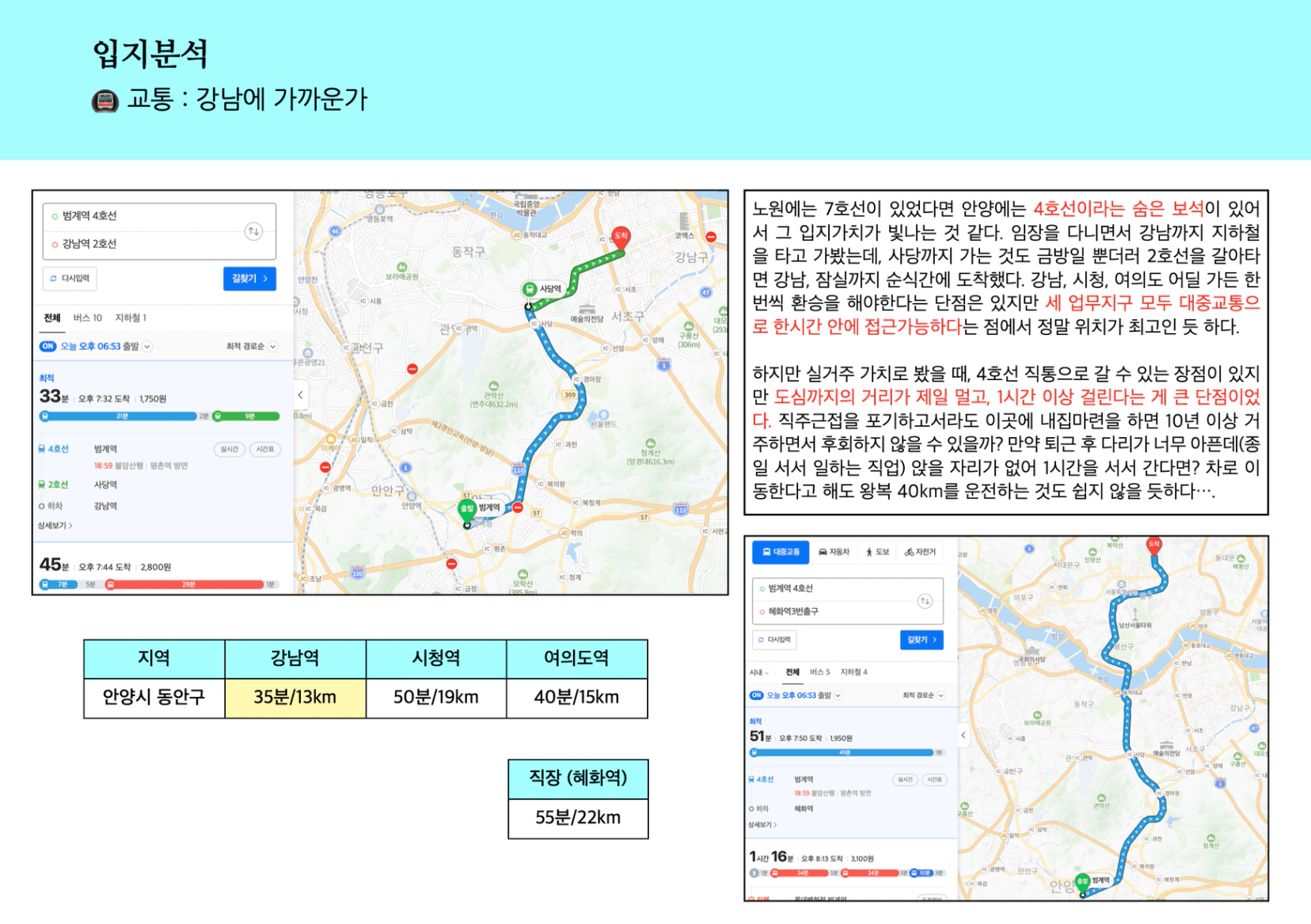
Task: Click the 예술의전당 icon on Hyehwa route map
Action: pyautogui.click(x=1166, y=746)
